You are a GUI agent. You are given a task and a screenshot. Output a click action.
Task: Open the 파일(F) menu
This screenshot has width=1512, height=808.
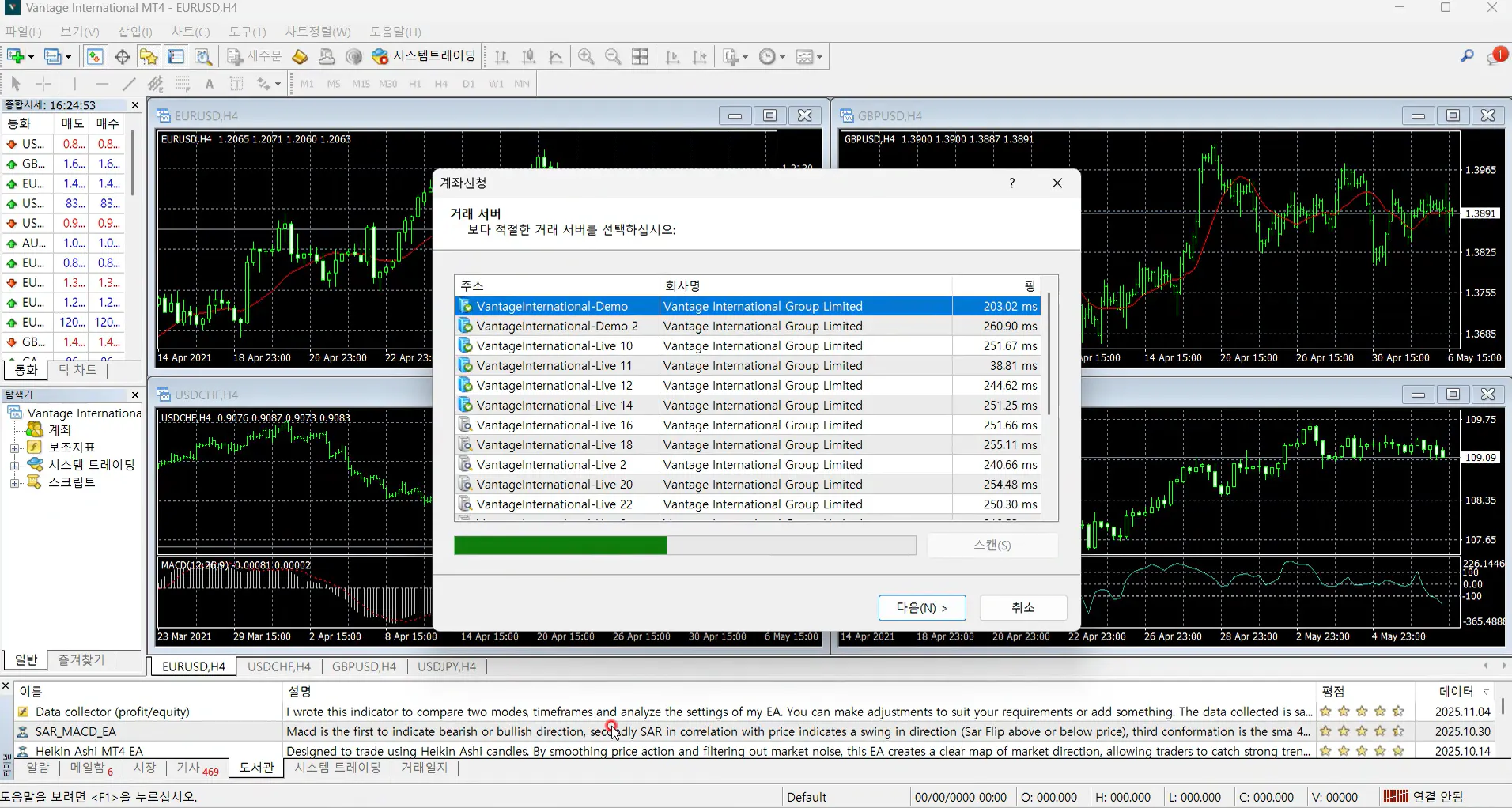tap(23, 32)
